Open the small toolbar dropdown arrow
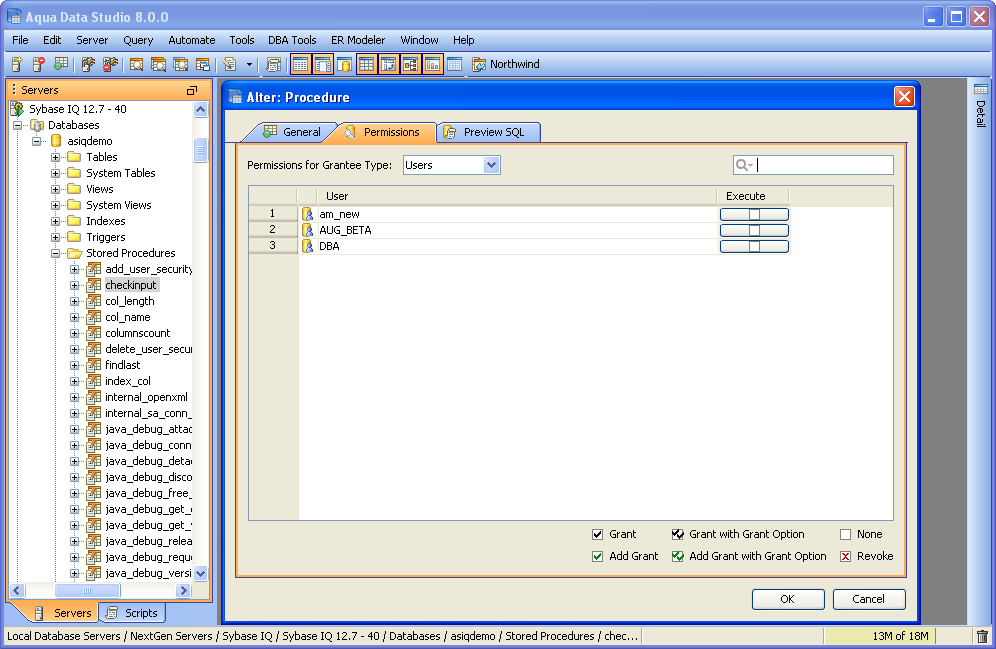The height and width of the screenshot is (649, 996). 249,64
